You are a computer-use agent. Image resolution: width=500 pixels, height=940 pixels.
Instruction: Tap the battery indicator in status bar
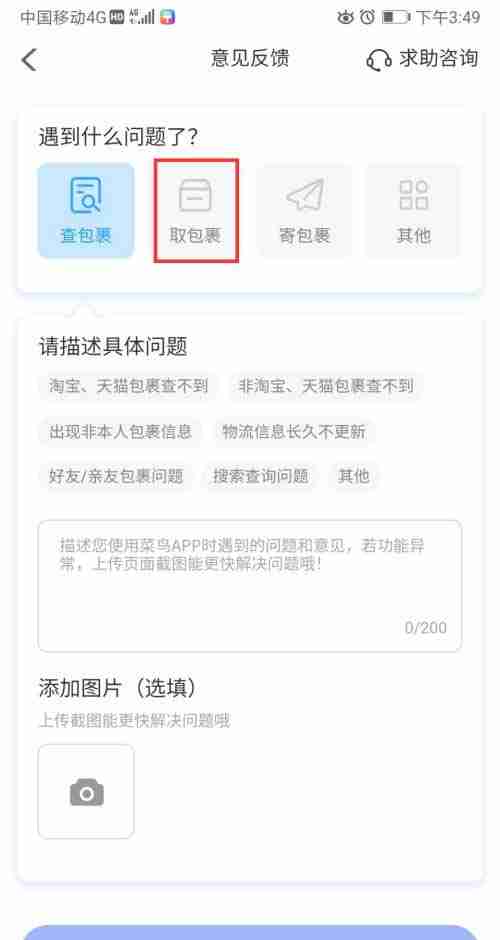coord(396,17)
